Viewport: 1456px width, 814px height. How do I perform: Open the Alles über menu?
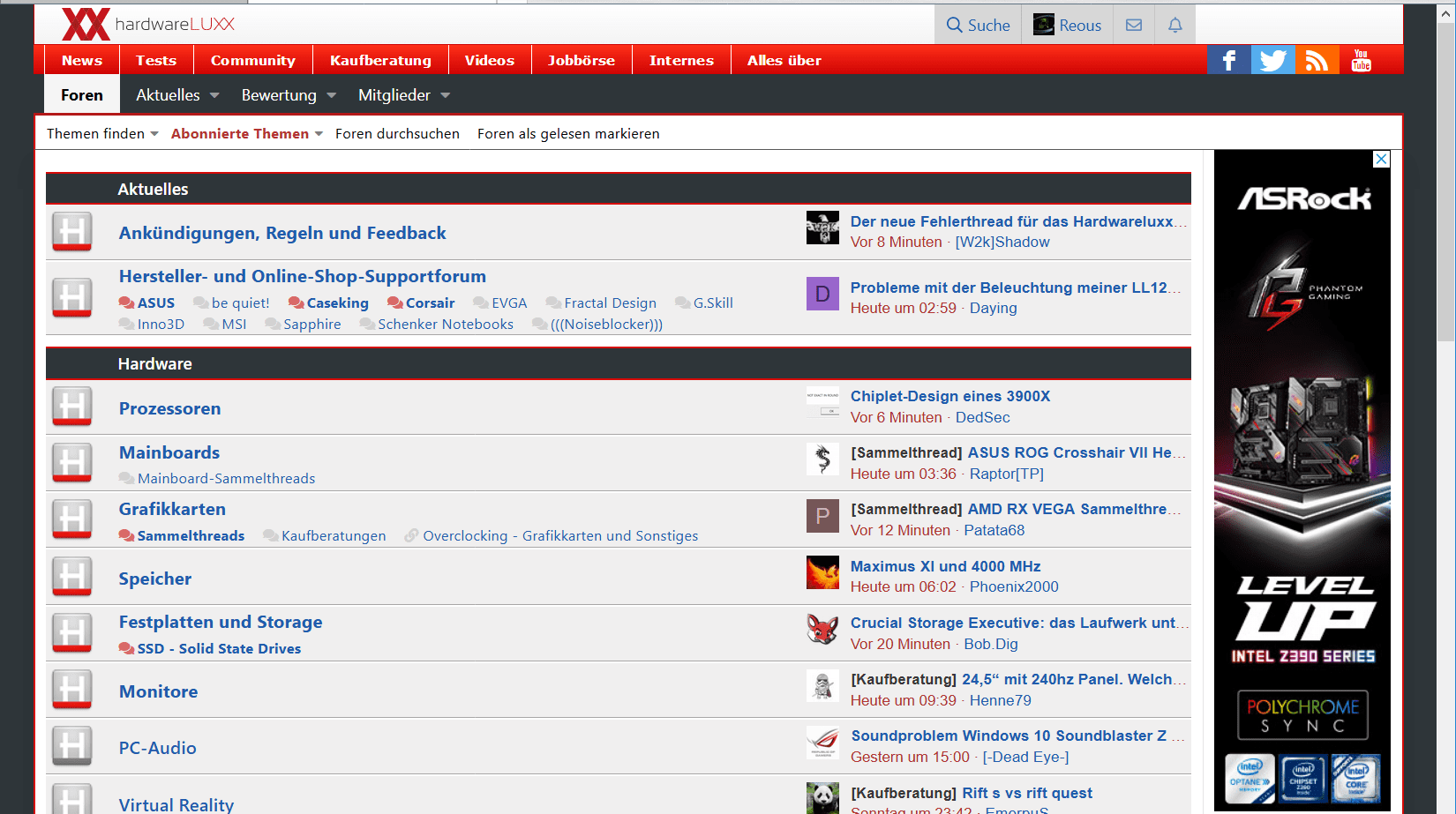[x=784, y=60]
